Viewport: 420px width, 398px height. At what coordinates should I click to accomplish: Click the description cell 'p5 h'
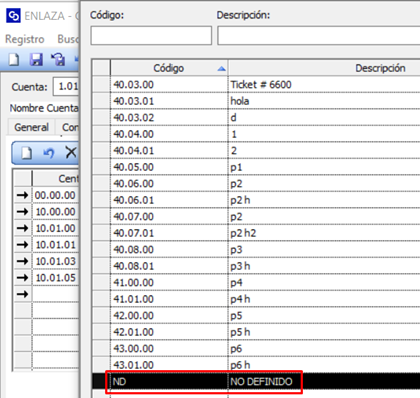tap(324, 332)
